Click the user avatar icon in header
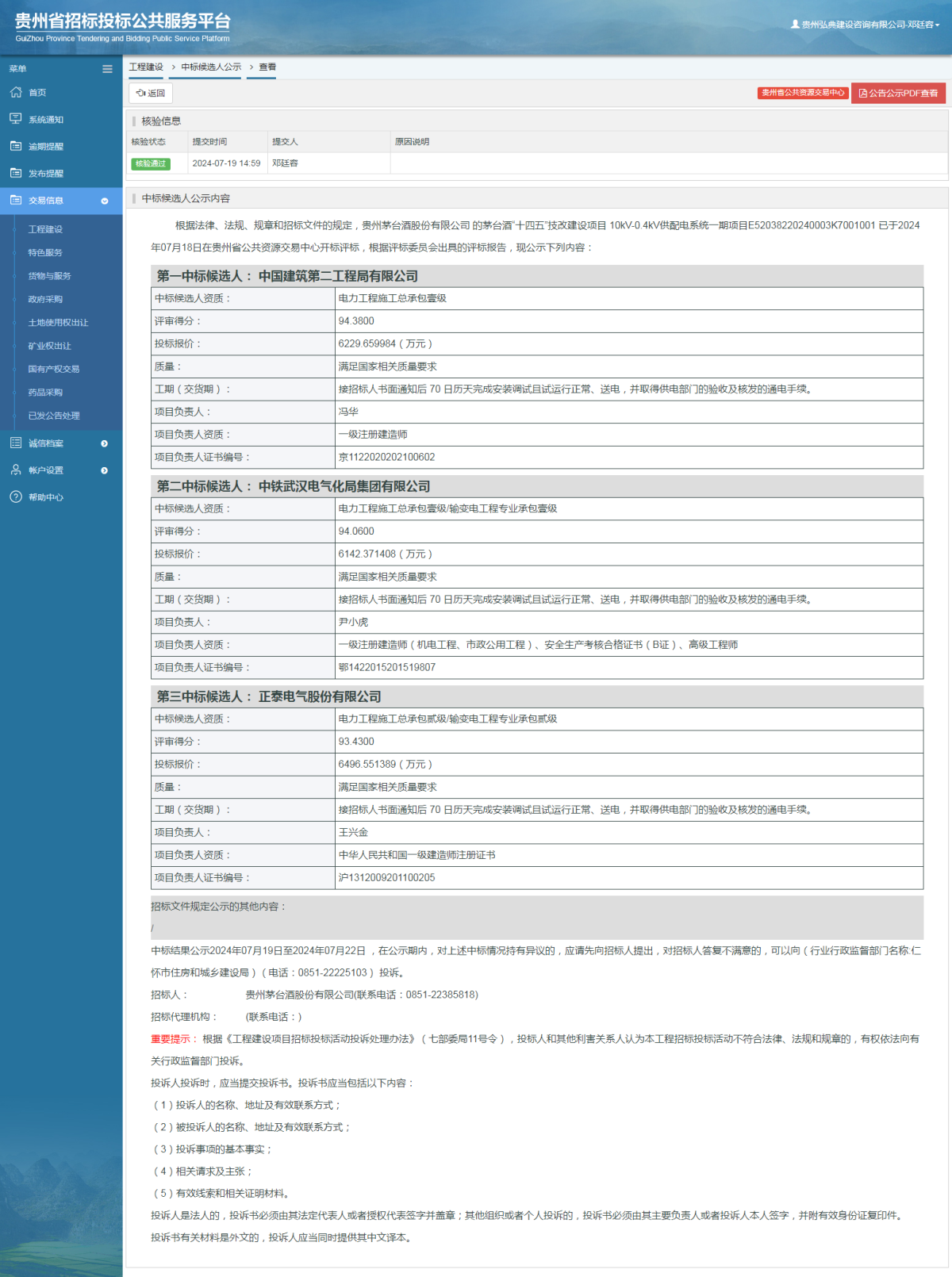Screen dimensions: 952x1277 795,25
